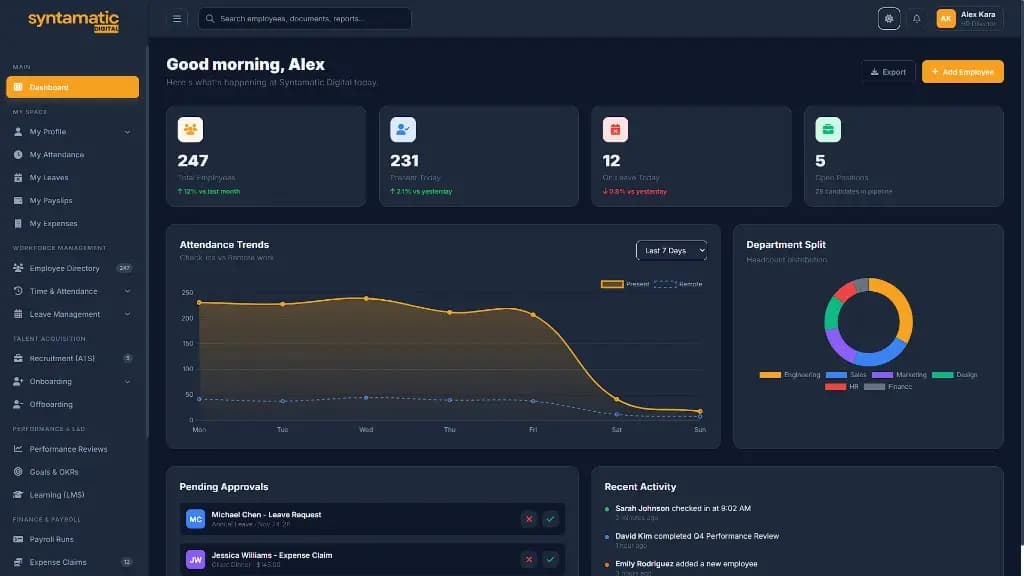
Task: Expand the Onboarding submenu
Action: 127,381
